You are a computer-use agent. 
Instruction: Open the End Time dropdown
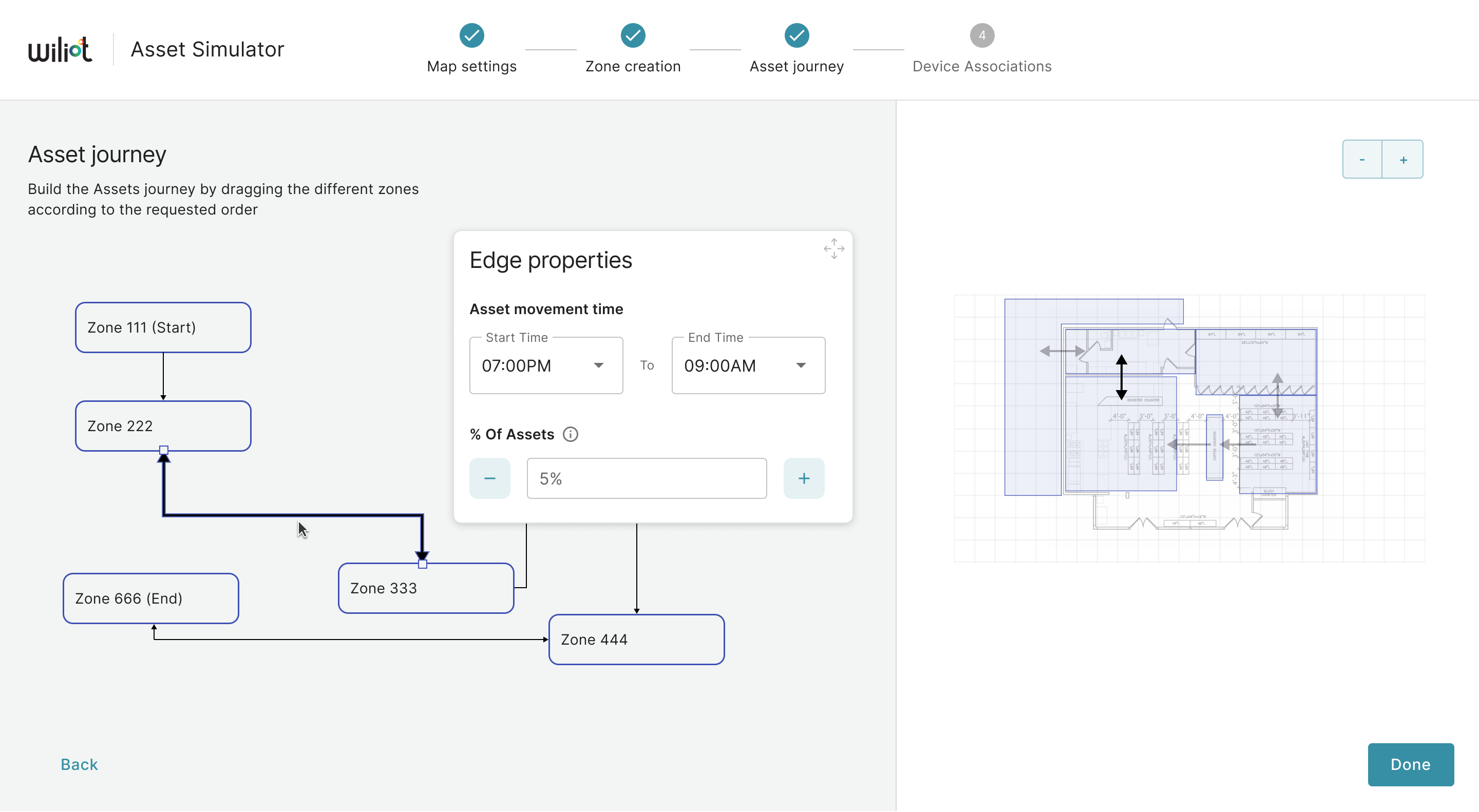tap(748, 365)
